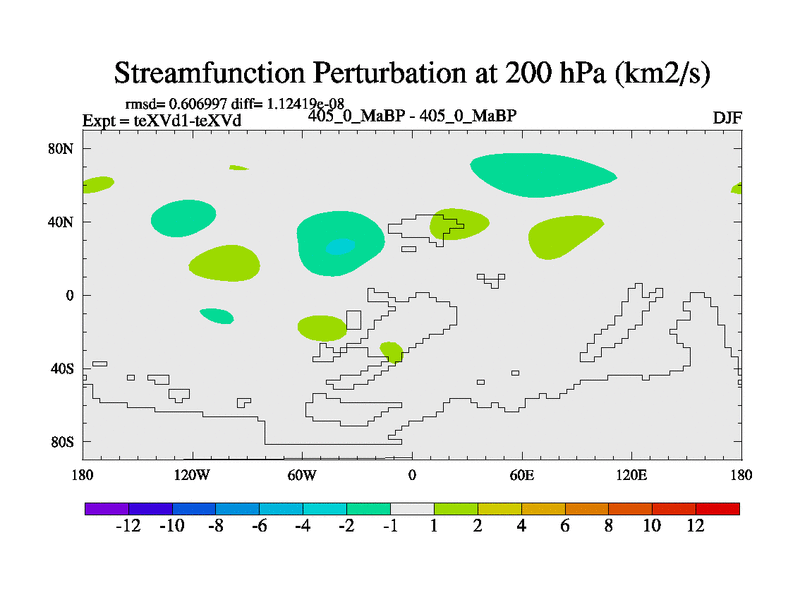The width and height of the screenshot is (800, 600).
Task: Click the '405_0_MaBP - 405_0_MaBP' subtitle
Action: (x=412, y=116)
